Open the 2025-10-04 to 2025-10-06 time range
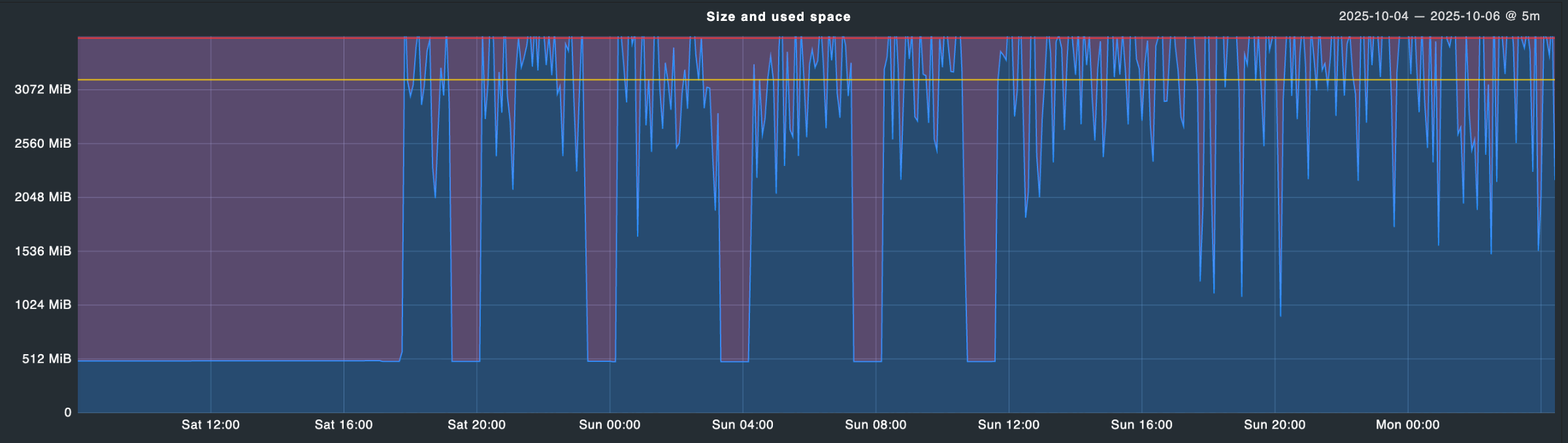This screenshot has height=443, width=1568. point(1439,16)
